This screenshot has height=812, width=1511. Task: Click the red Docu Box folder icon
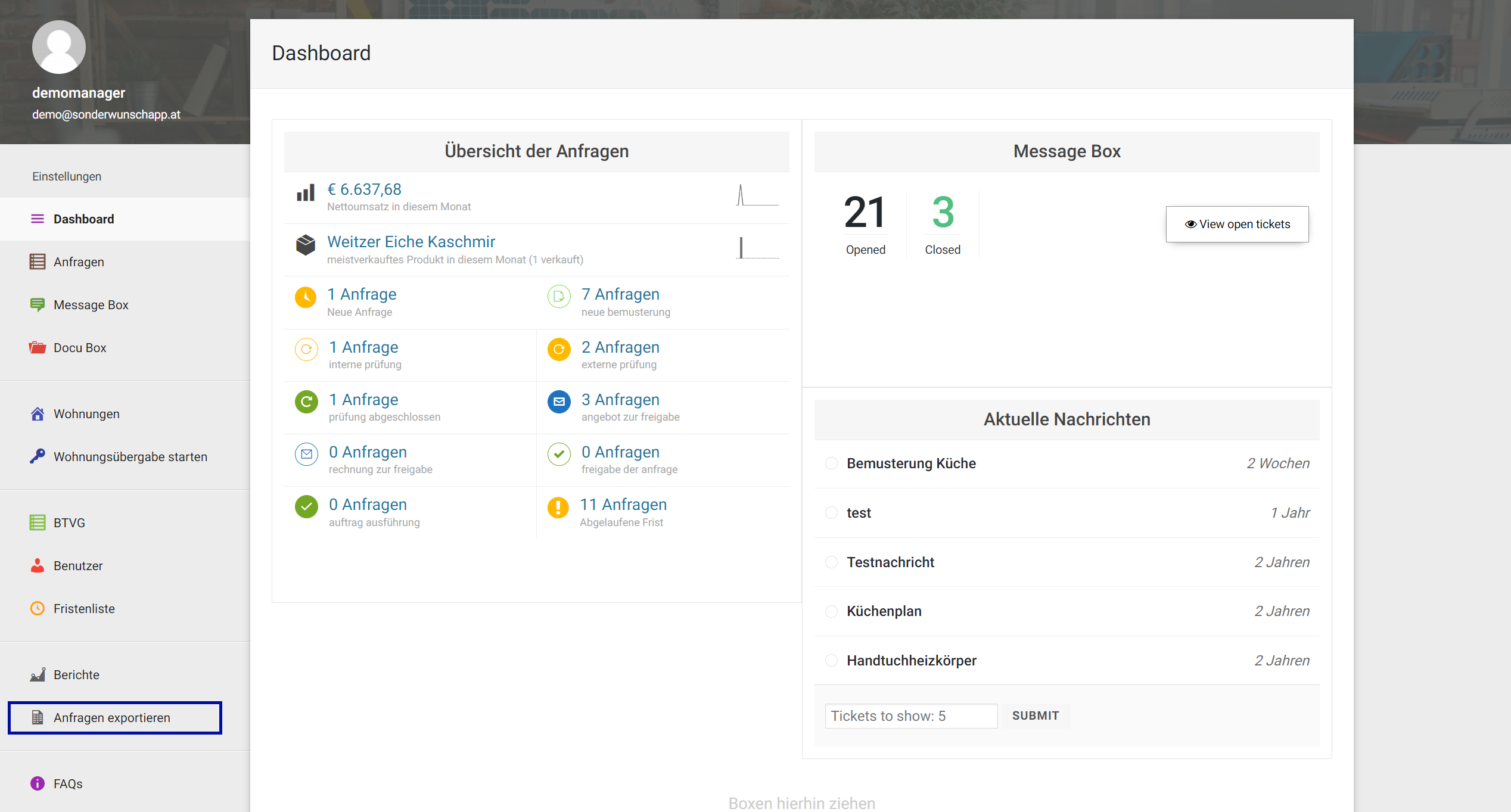38,347
